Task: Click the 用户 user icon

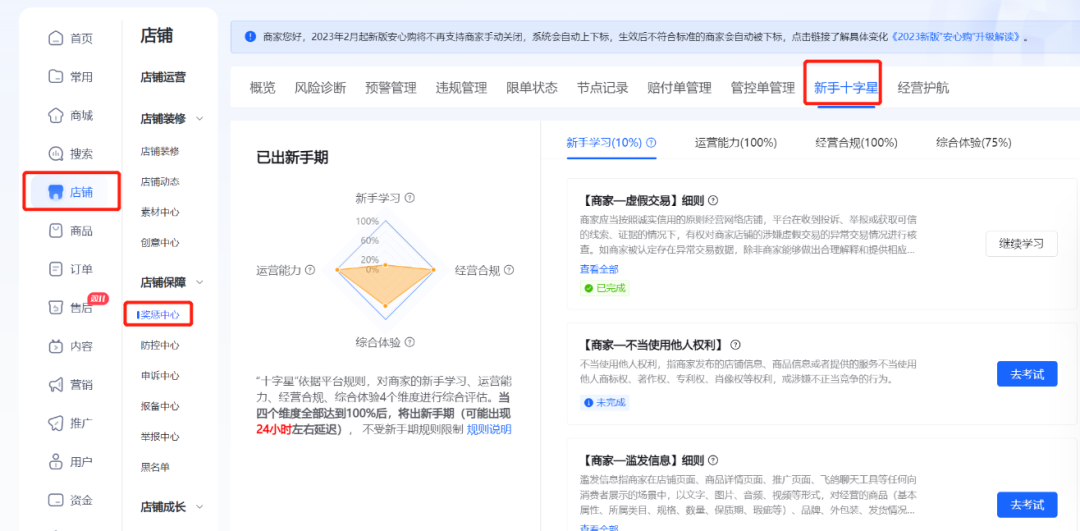Action: [55, 461]
